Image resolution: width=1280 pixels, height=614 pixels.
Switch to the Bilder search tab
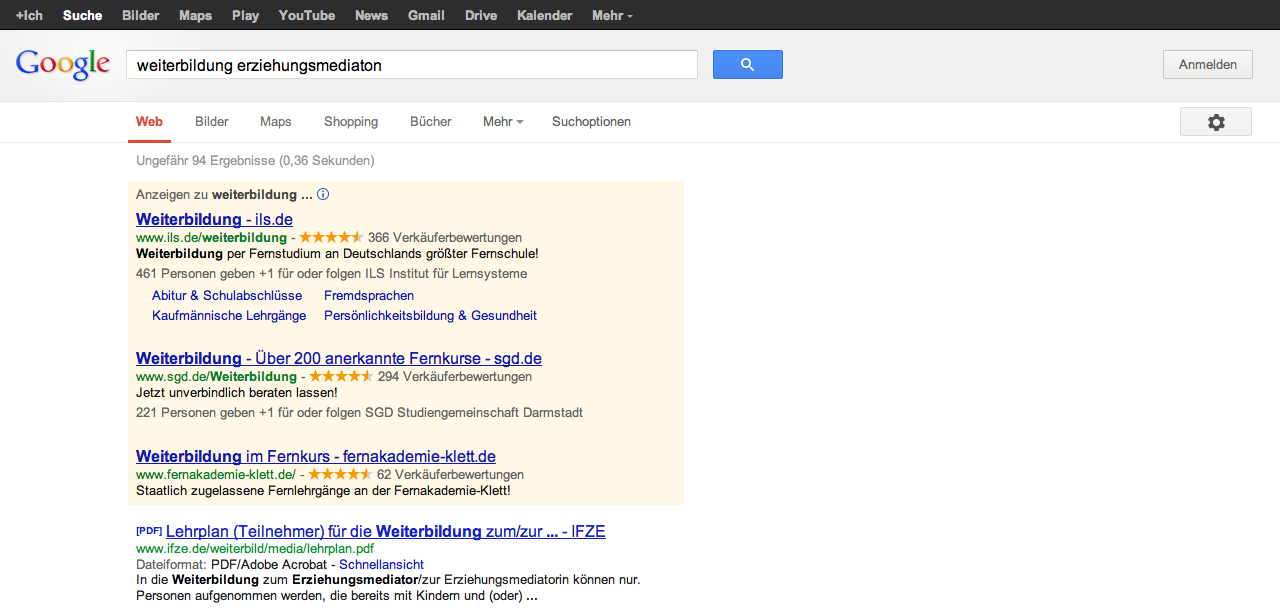pyautogui.click(x=212, y=122)
